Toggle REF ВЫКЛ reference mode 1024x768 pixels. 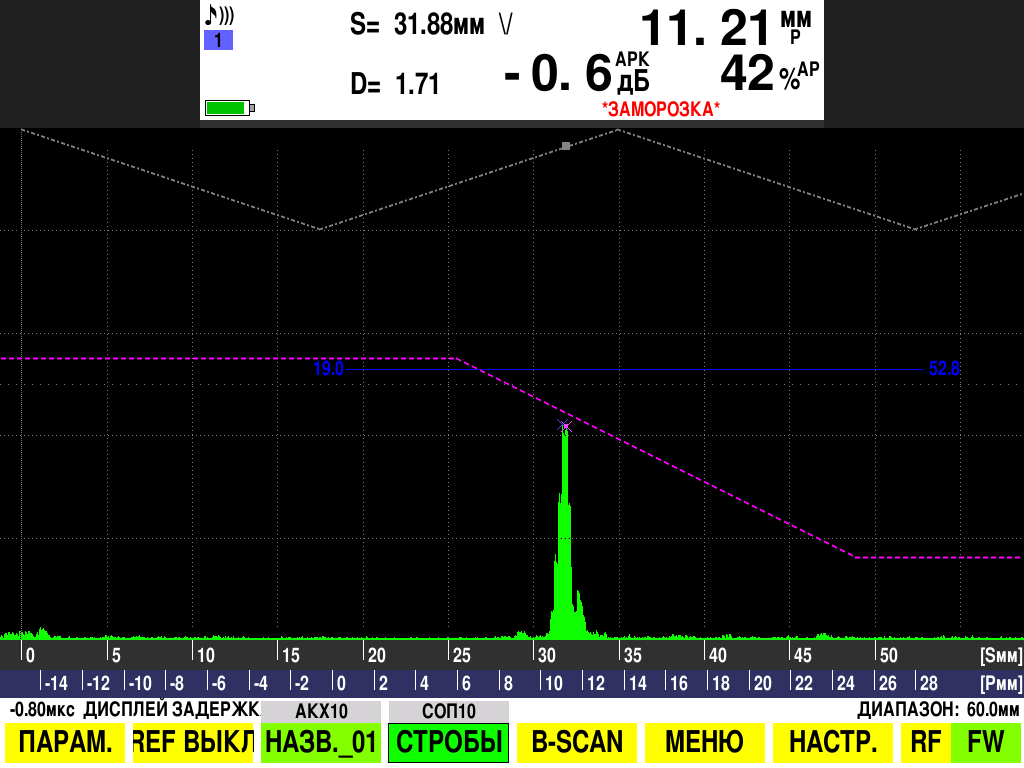(x=193, y=742)
